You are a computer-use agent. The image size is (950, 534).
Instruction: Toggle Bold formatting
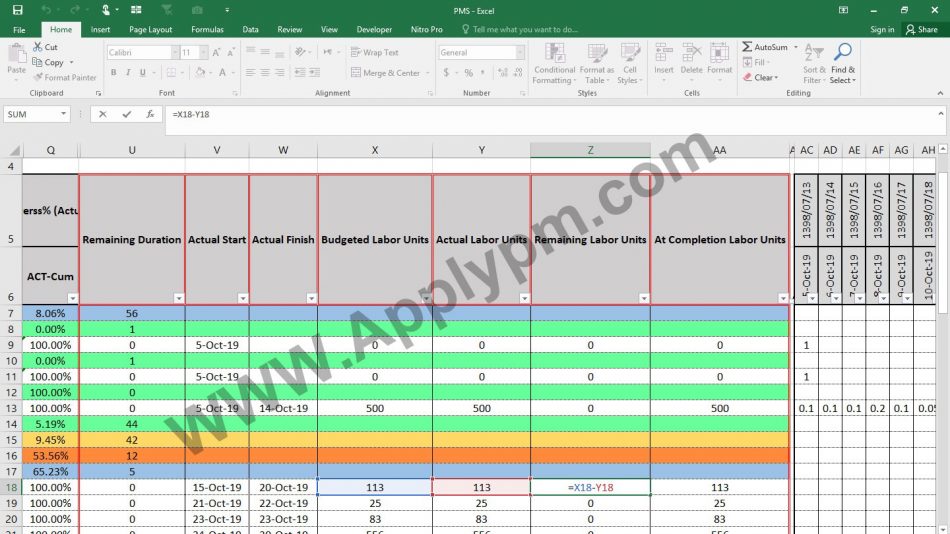coord(113,73)
